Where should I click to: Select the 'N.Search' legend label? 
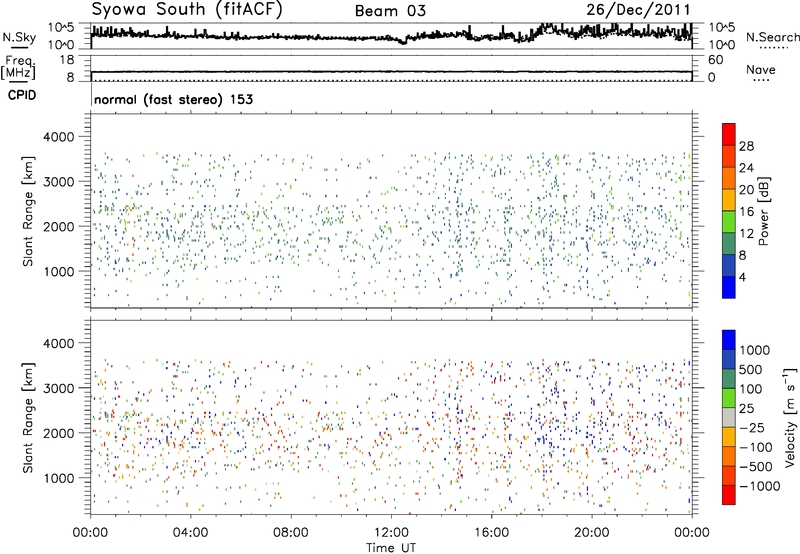point(772,37)
